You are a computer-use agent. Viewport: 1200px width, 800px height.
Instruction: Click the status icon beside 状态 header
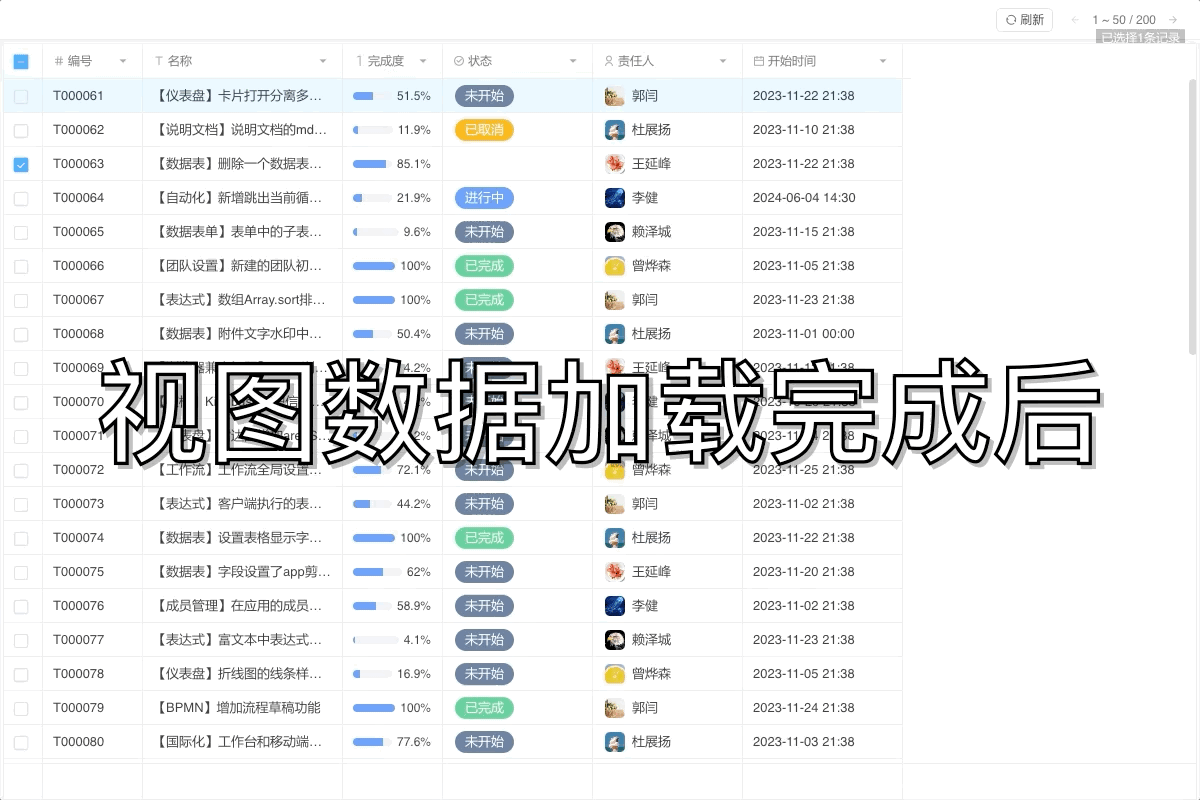click(458, 61)
